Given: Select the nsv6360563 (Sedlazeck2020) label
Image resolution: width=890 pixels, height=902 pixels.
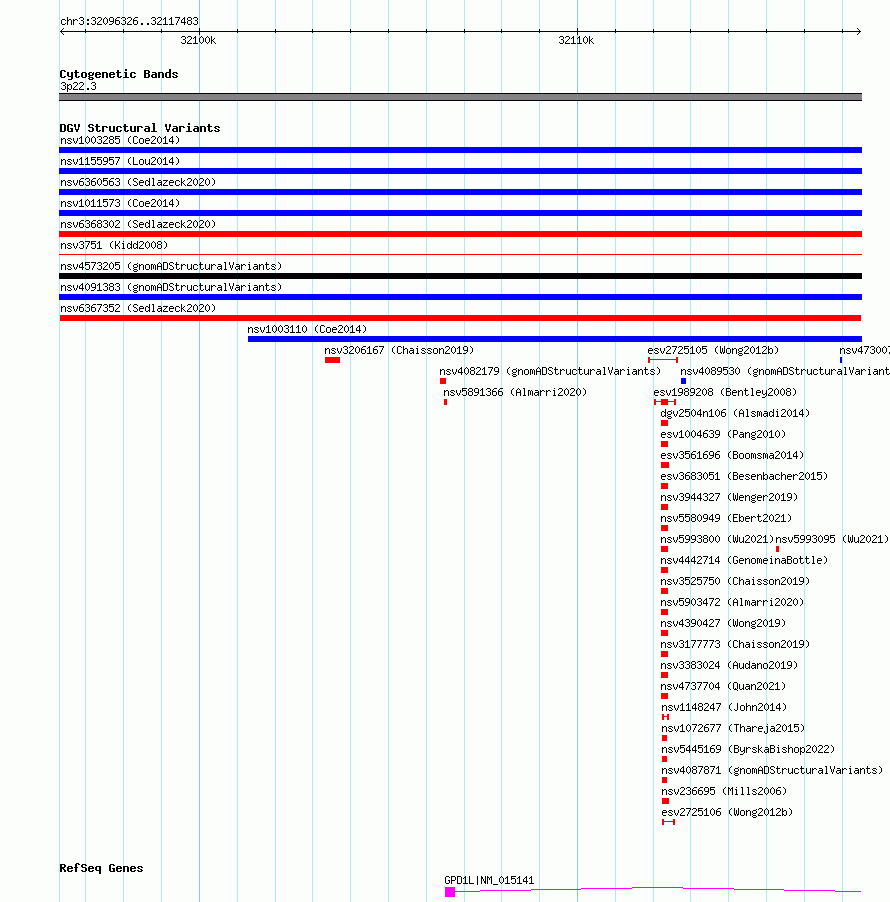Looking at the screenshot, I should point(138,182).
